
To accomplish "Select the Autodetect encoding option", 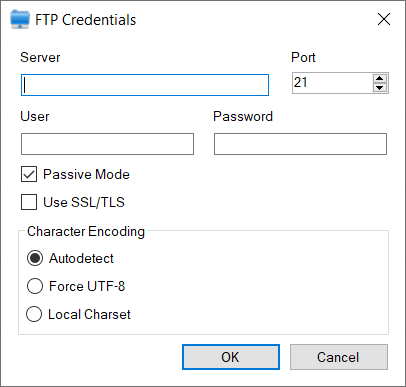I will 35,258.
